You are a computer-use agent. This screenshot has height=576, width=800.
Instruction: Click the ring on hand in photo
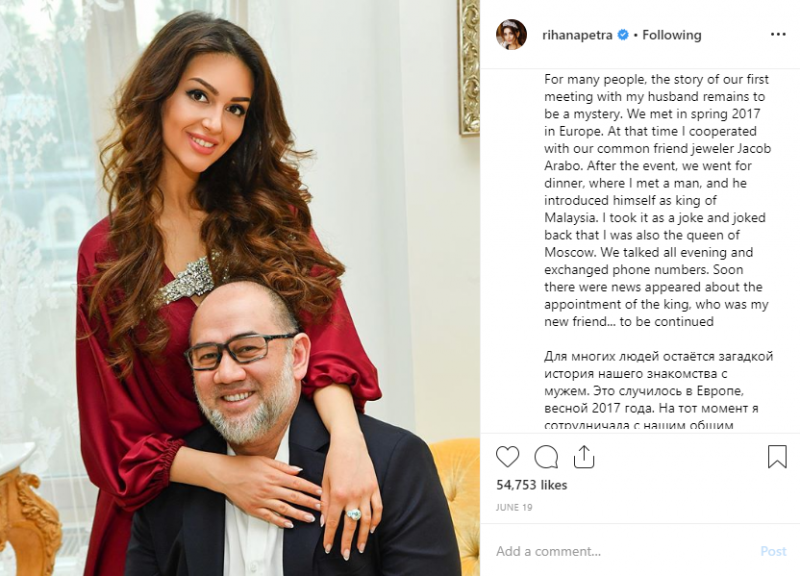[353, 514]
